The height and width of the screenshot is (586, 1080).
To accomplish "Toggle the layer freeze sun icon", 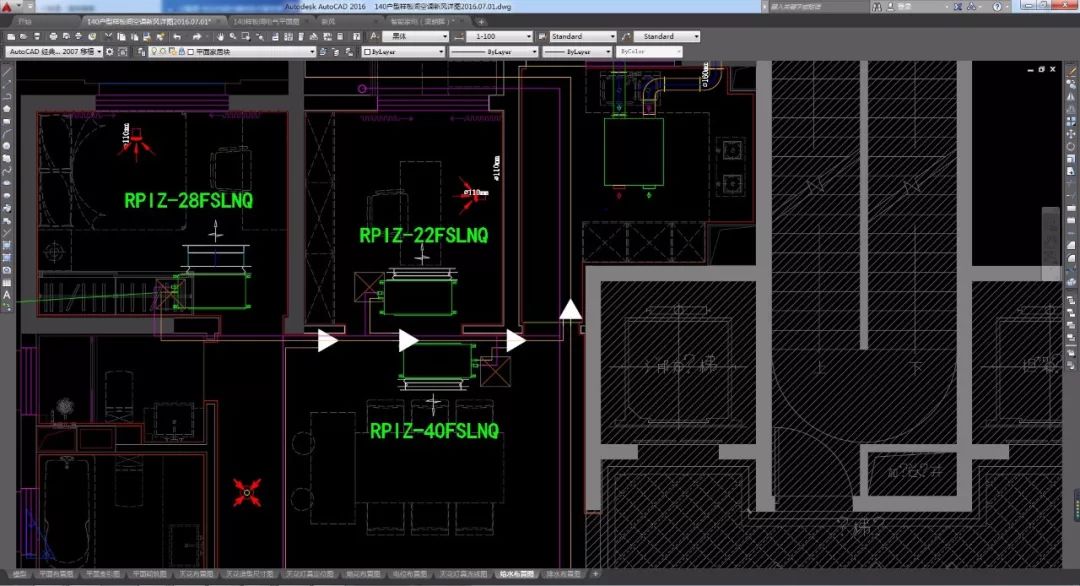I will click(163, 51).
